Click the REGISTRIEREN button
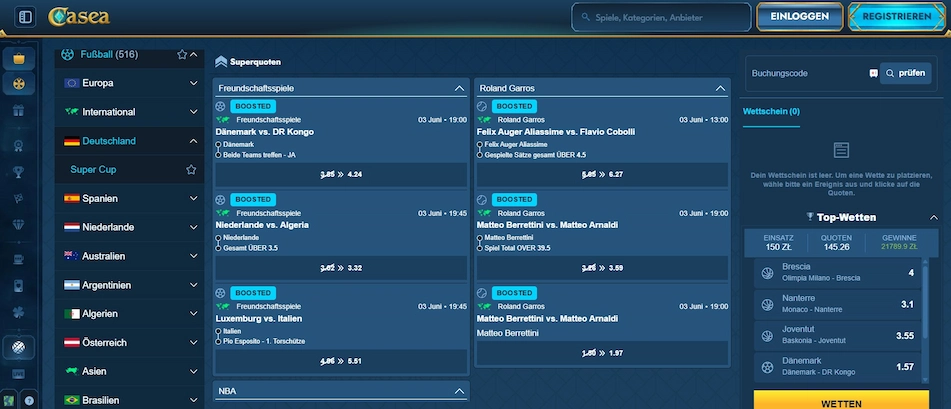 896,17
